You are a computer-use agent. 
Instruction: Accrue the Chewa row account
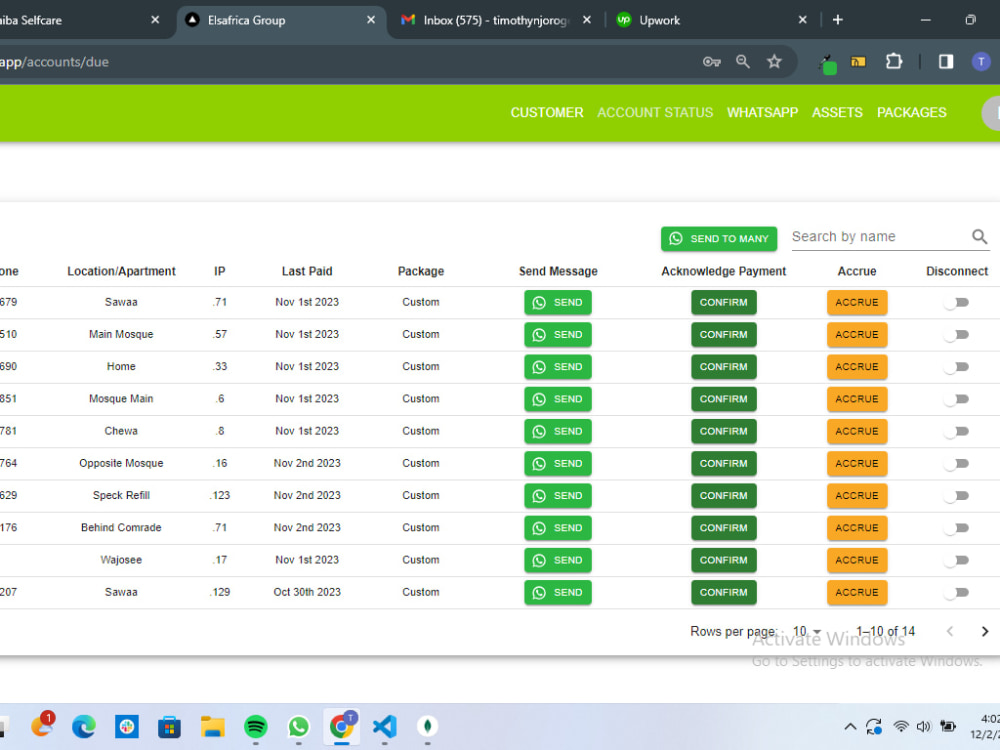(x=857, y=431)
